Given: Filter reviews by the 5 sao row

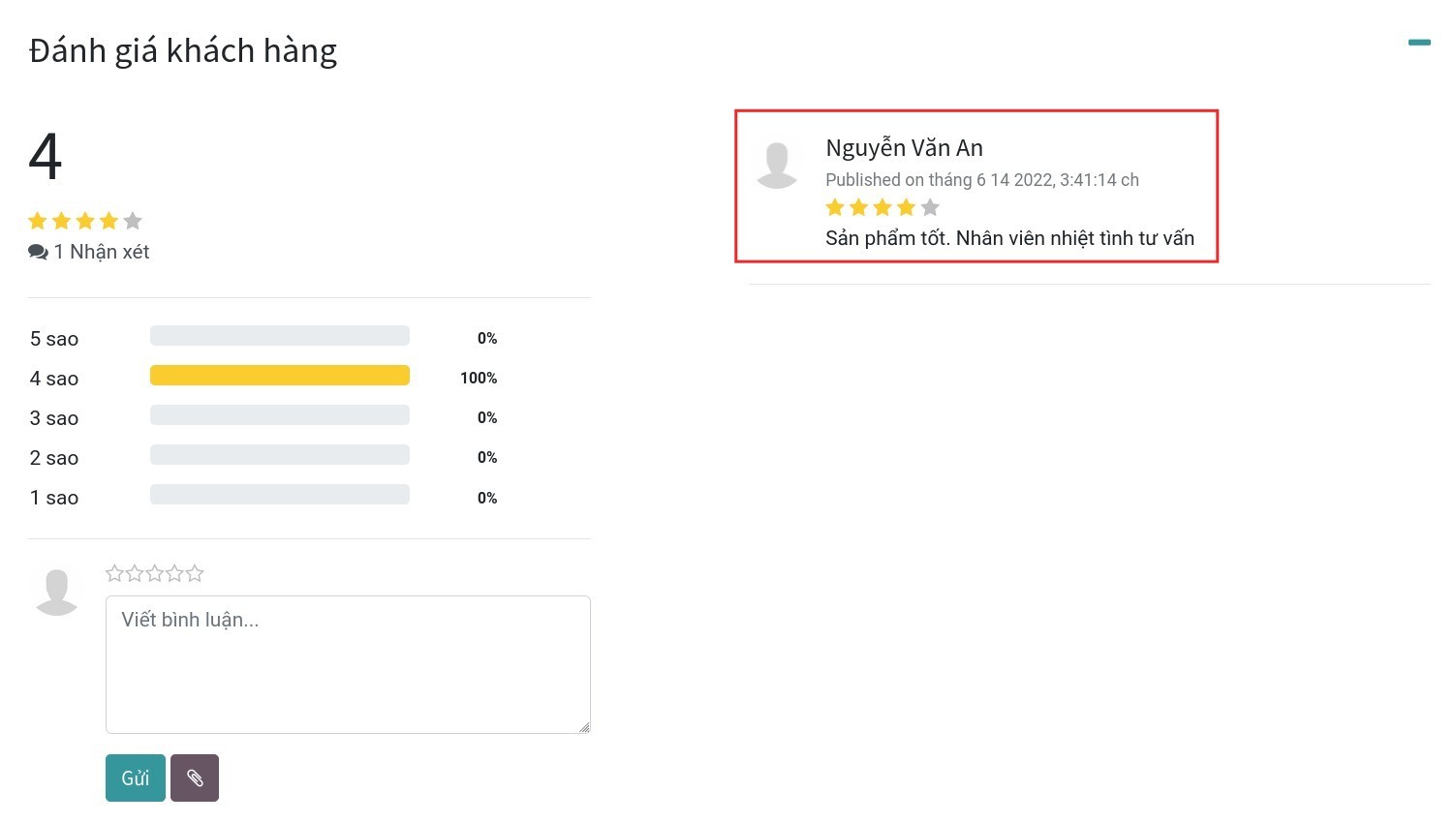Looking at the screenshot, I should point(279,336).
